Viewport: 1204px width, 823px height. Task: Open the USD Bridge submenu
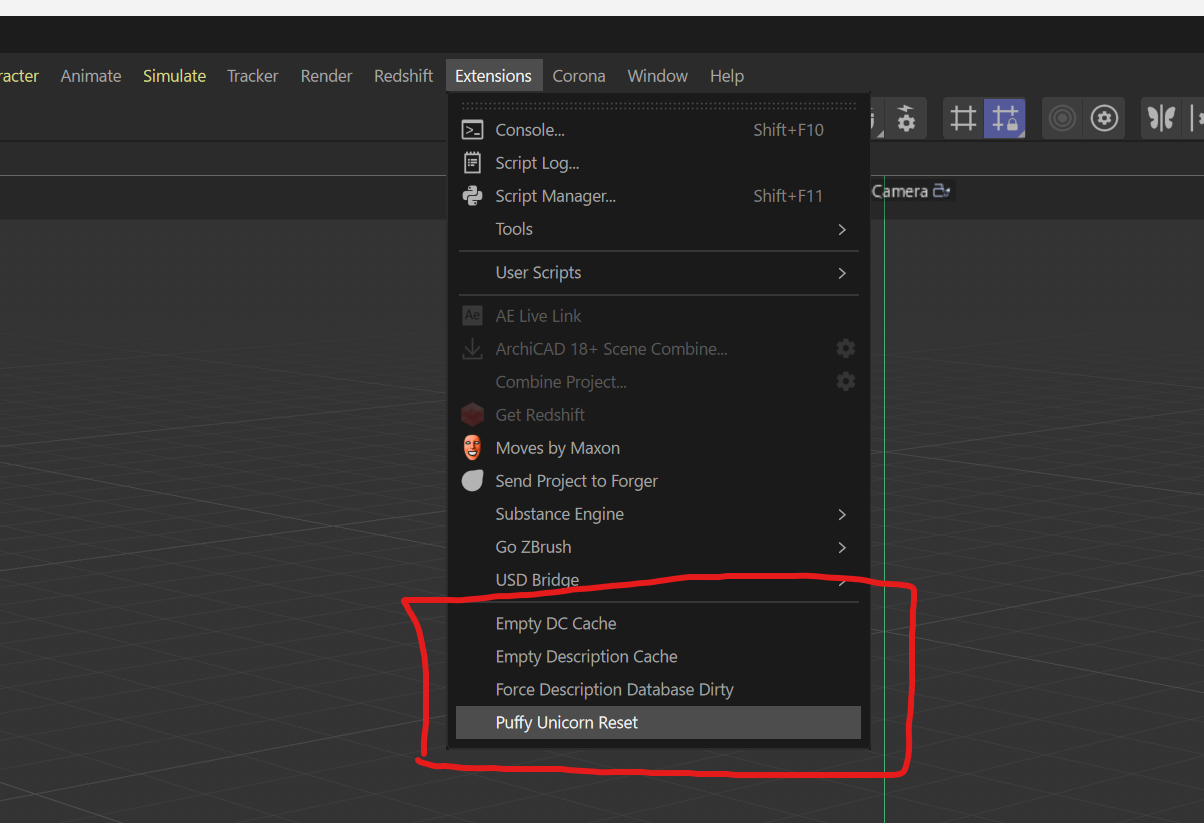[658, 580]
